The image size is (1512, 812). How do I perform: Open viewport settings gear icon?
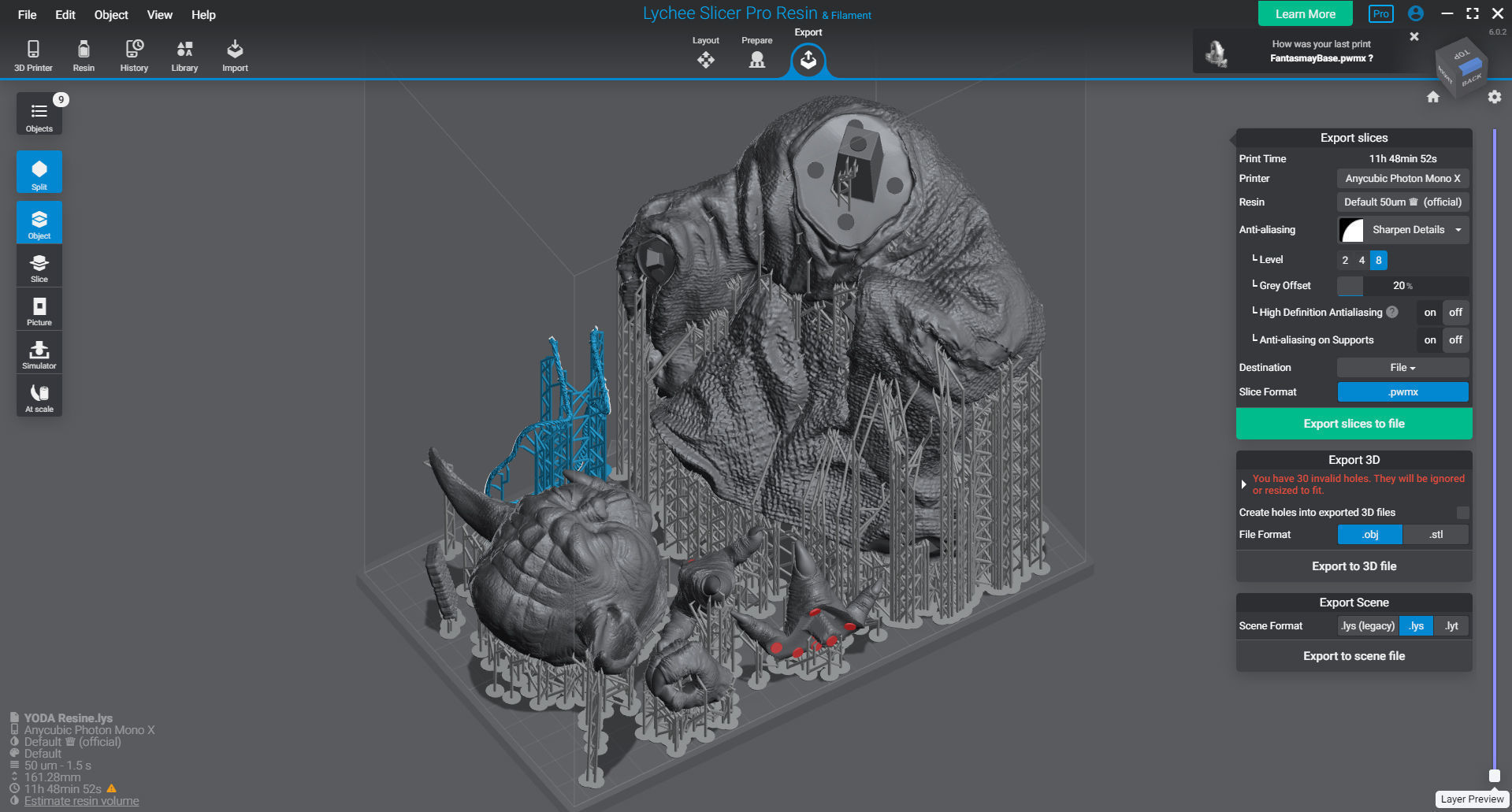tap(1495, 97)
